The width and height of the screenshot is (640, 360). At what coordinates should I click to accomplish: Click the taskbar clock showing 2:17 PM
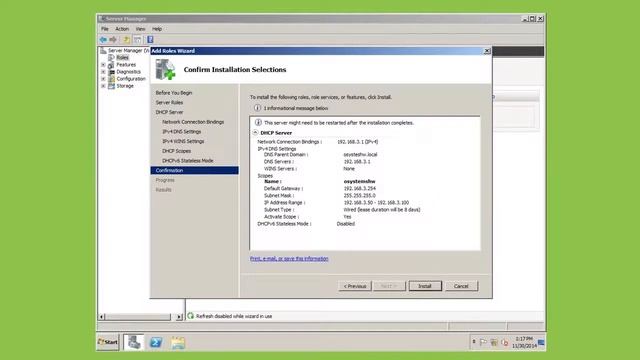tap(524, 342)
